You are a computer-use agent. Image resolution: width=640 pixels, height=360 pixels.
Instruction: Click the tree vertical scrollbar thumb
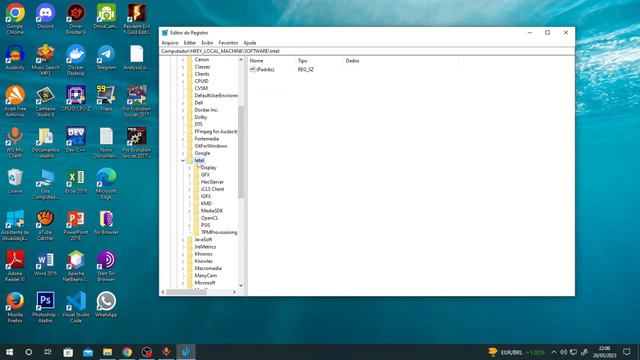[241, 152]
